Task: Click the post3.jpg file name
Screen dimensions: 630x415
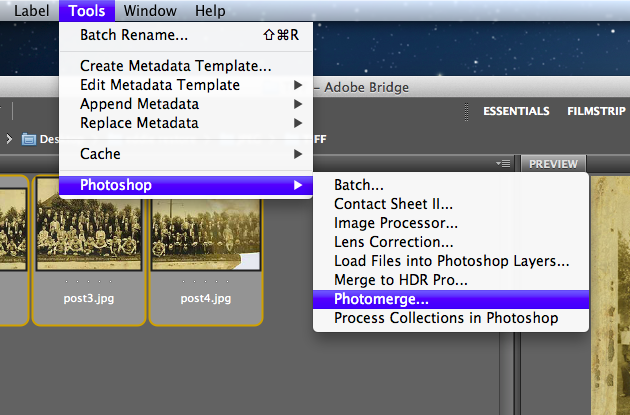Action: [89, 298]
